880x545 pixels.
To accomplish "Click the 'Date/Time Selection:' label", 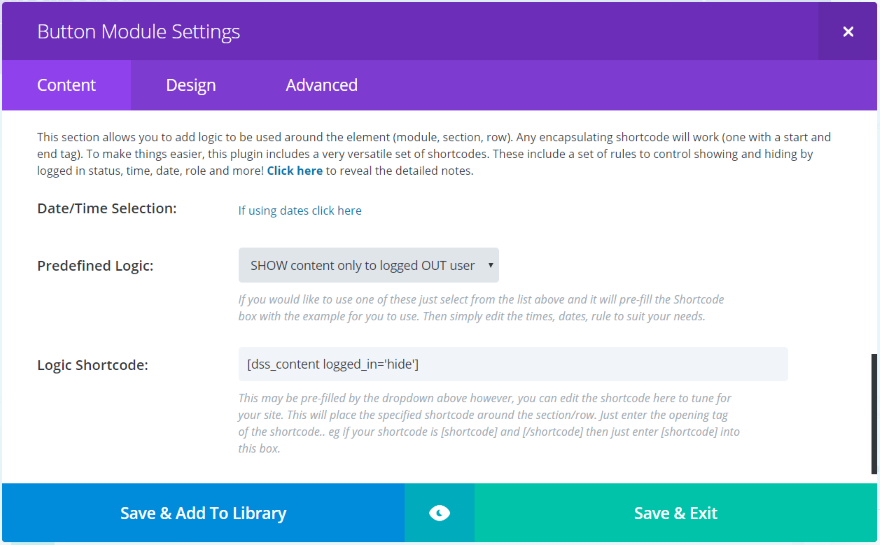I will coord(106,208).
